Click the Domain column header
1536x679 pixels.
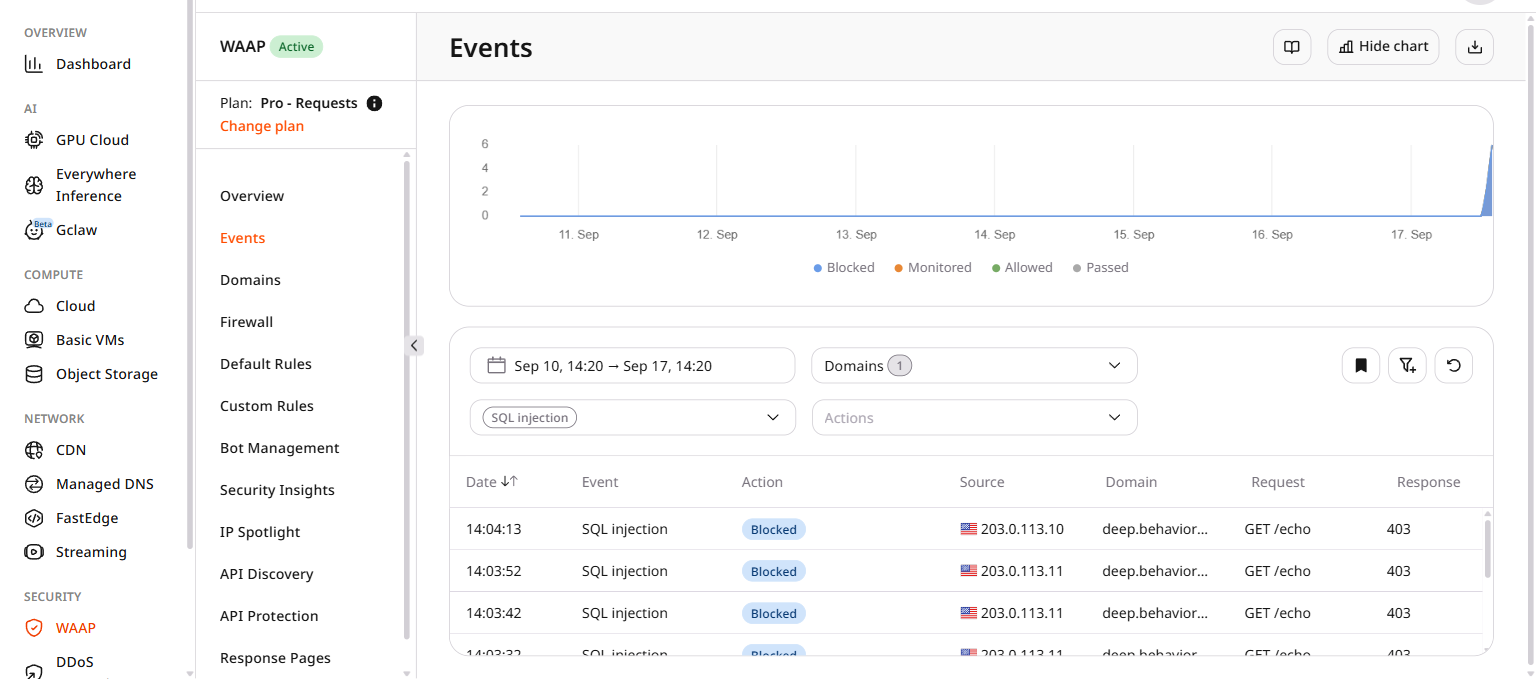coord(1131,482)
